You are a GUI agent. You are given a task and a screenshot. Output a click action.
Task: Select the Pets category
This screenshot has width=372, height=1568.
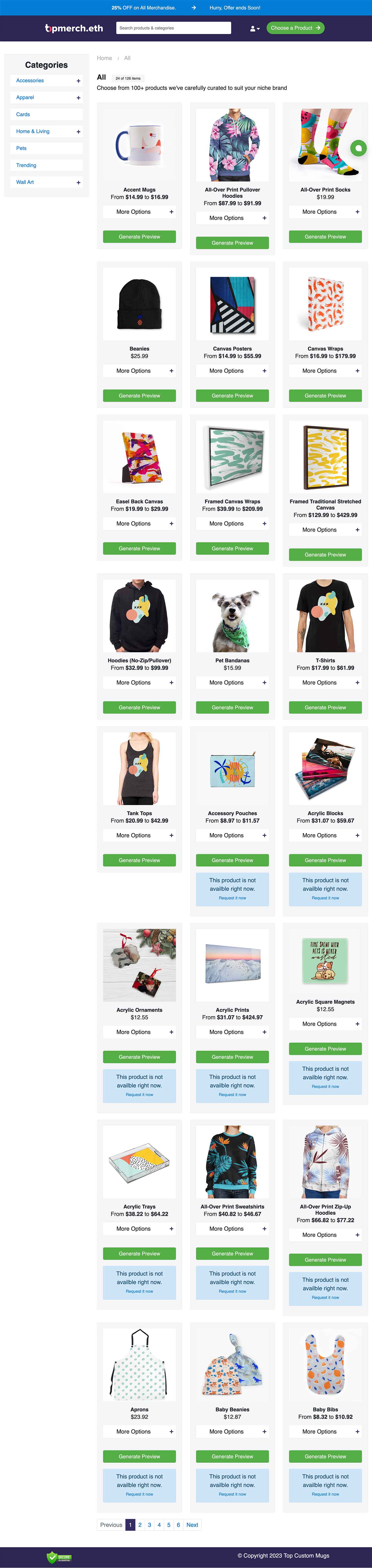point(21,148)
